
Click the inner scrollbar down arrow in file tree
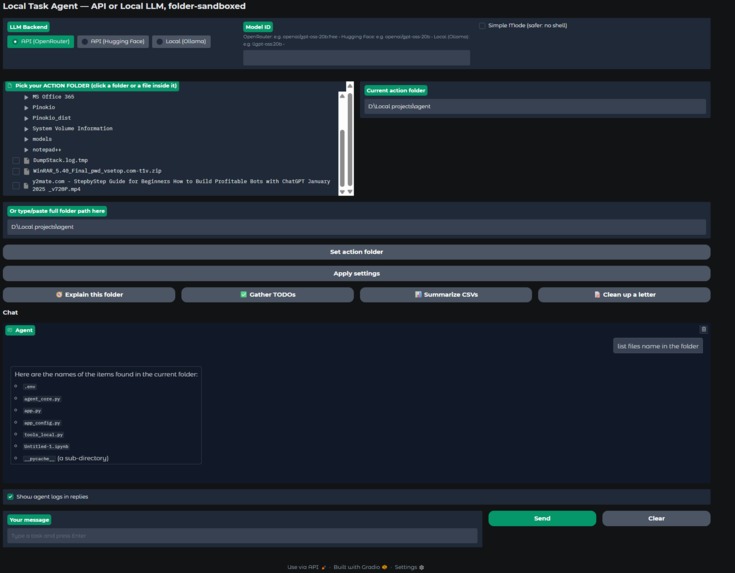(x=342, y=192)
